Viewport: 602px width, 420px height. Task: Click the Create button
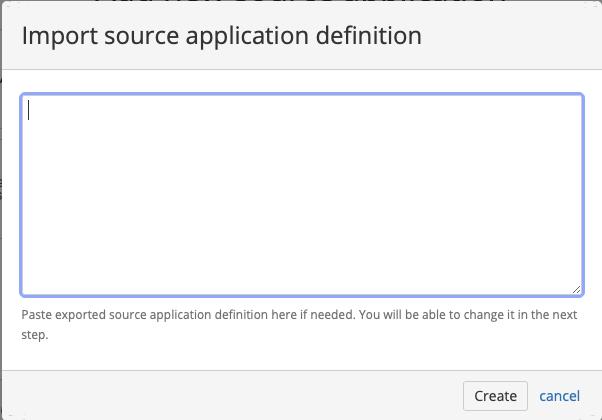(x=495, y=395)
